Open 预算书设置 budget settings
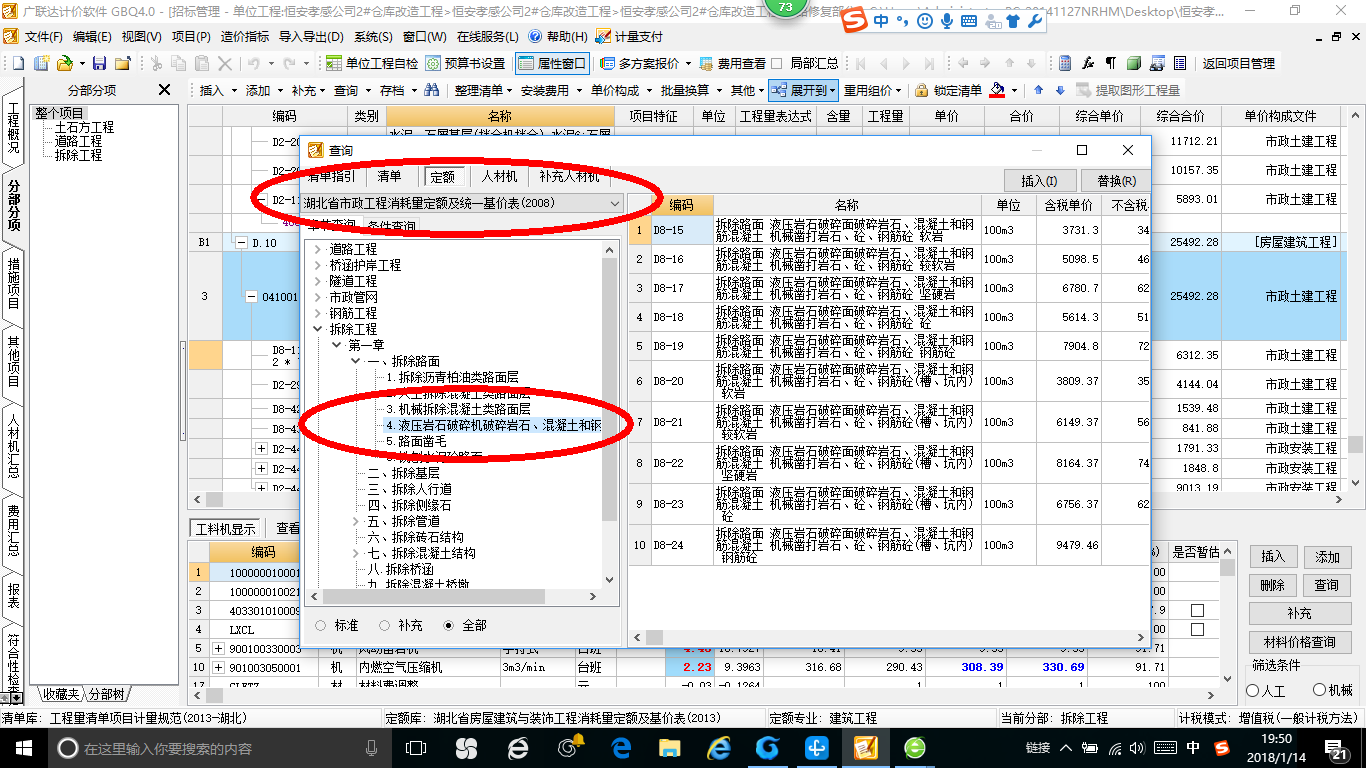This screenshot has height=768, width=1366. (467, 63)
